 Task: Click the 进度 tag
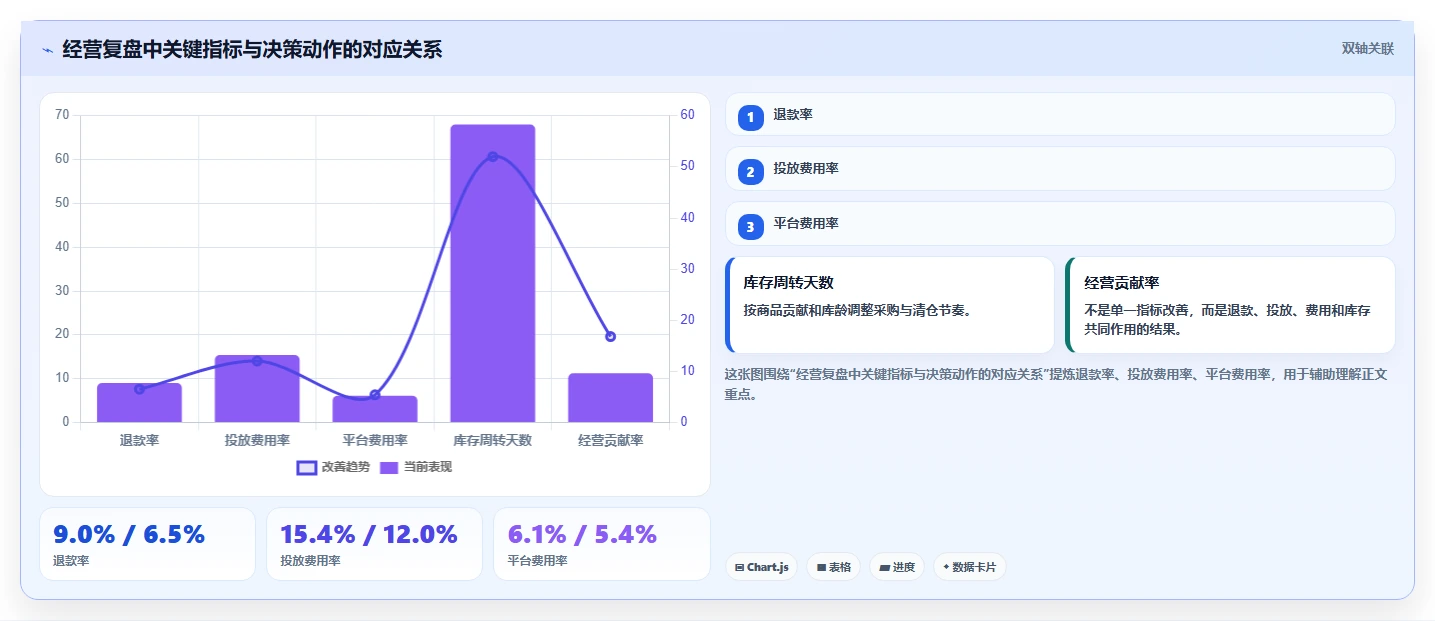[897, 567]
